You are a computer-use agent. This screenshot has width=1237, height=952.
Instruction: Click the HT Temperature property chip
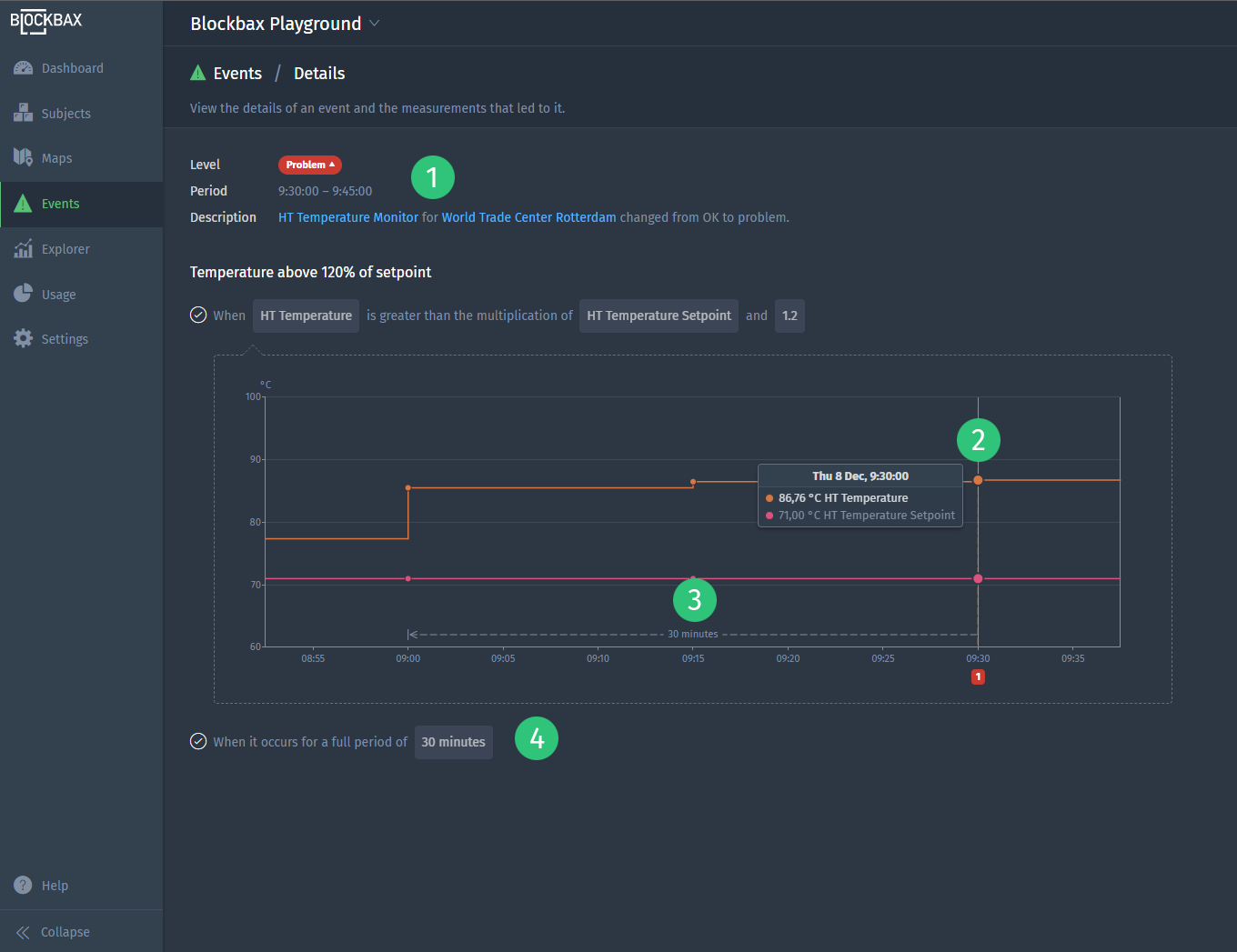tap(306, 316)
